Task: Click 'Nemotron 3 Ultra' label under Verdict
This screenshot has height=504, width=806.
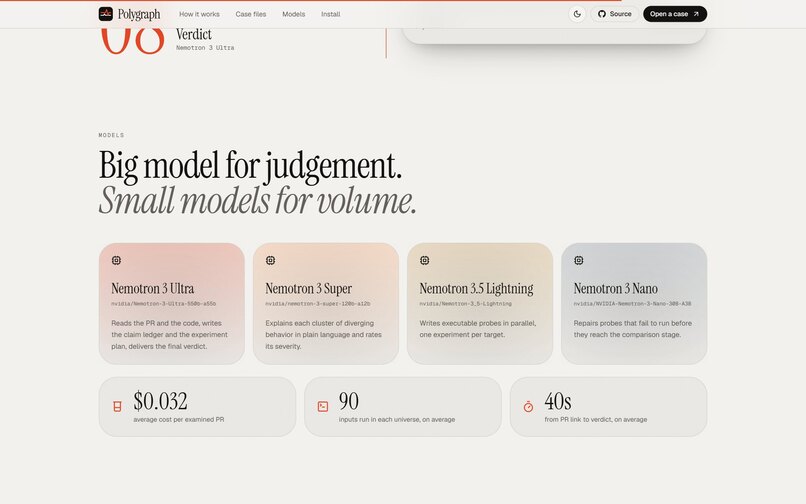Action: coord(205,48)
